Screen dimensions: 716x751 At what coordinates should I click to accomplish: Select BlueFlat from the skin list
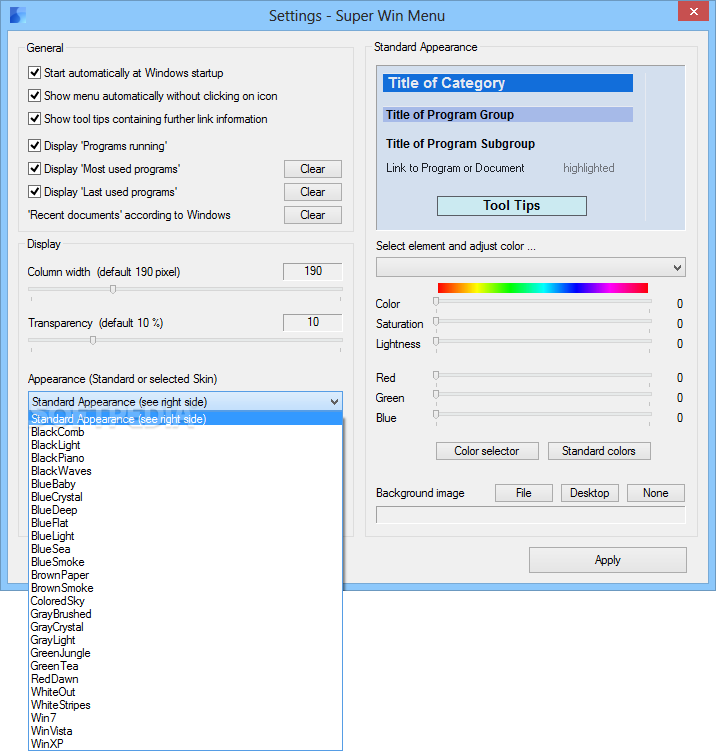click(186, 523)
